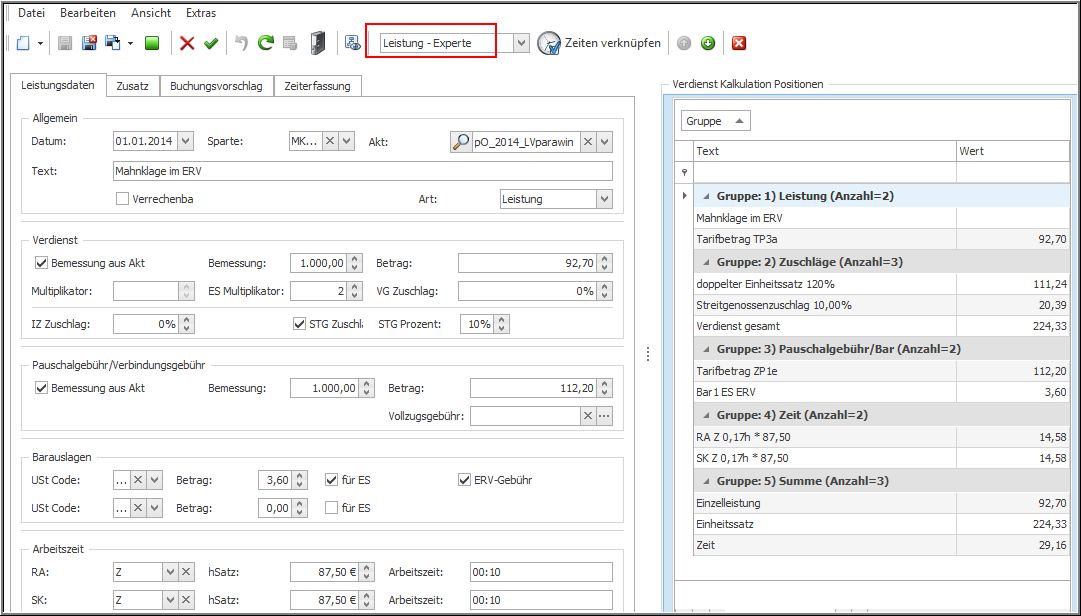Screen dimensions: 1081x616
Task: Click the magnifier icon in Akt field
Action: (x=461, y=142)
